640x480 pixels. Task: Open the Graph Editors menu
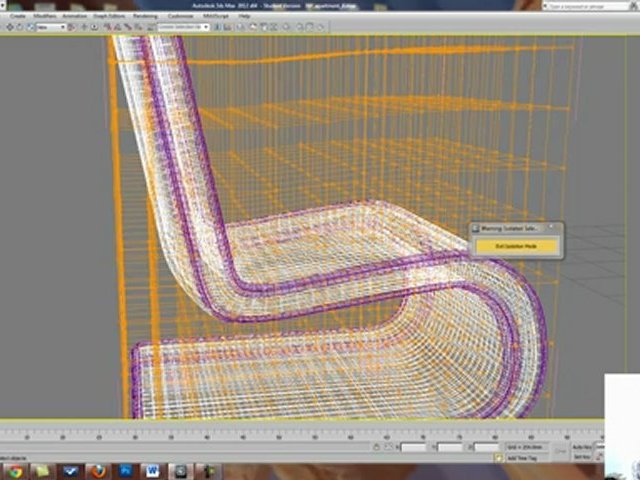108,16
